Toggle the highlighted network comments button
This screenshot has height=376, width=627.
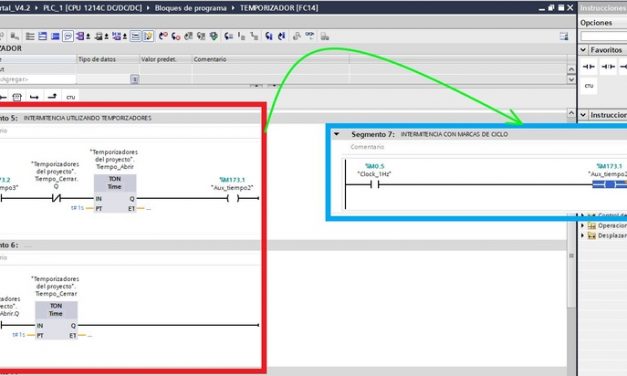(x=136, y=36)
